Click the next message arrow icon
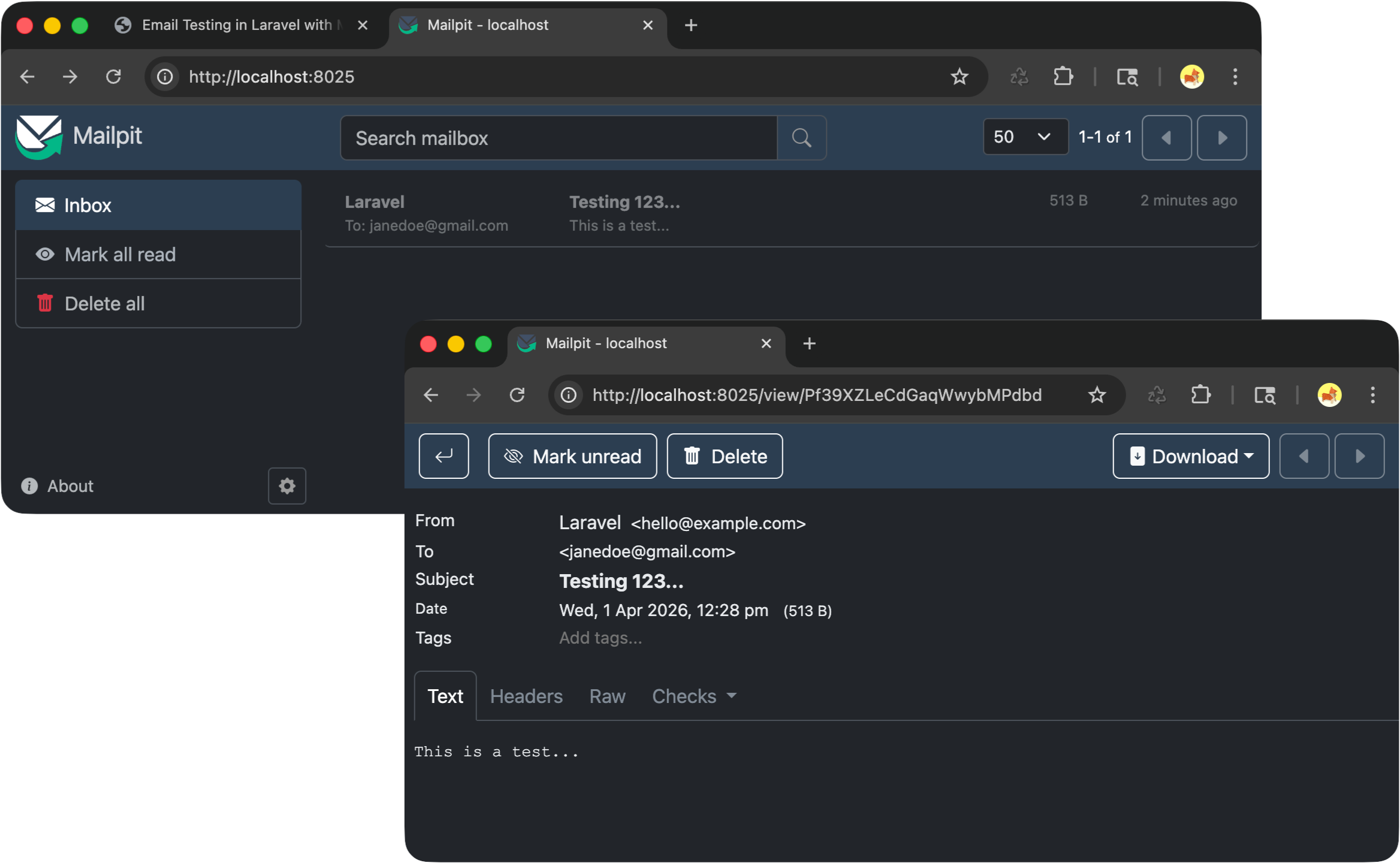1400x863 pixels. coord(1359,456)
